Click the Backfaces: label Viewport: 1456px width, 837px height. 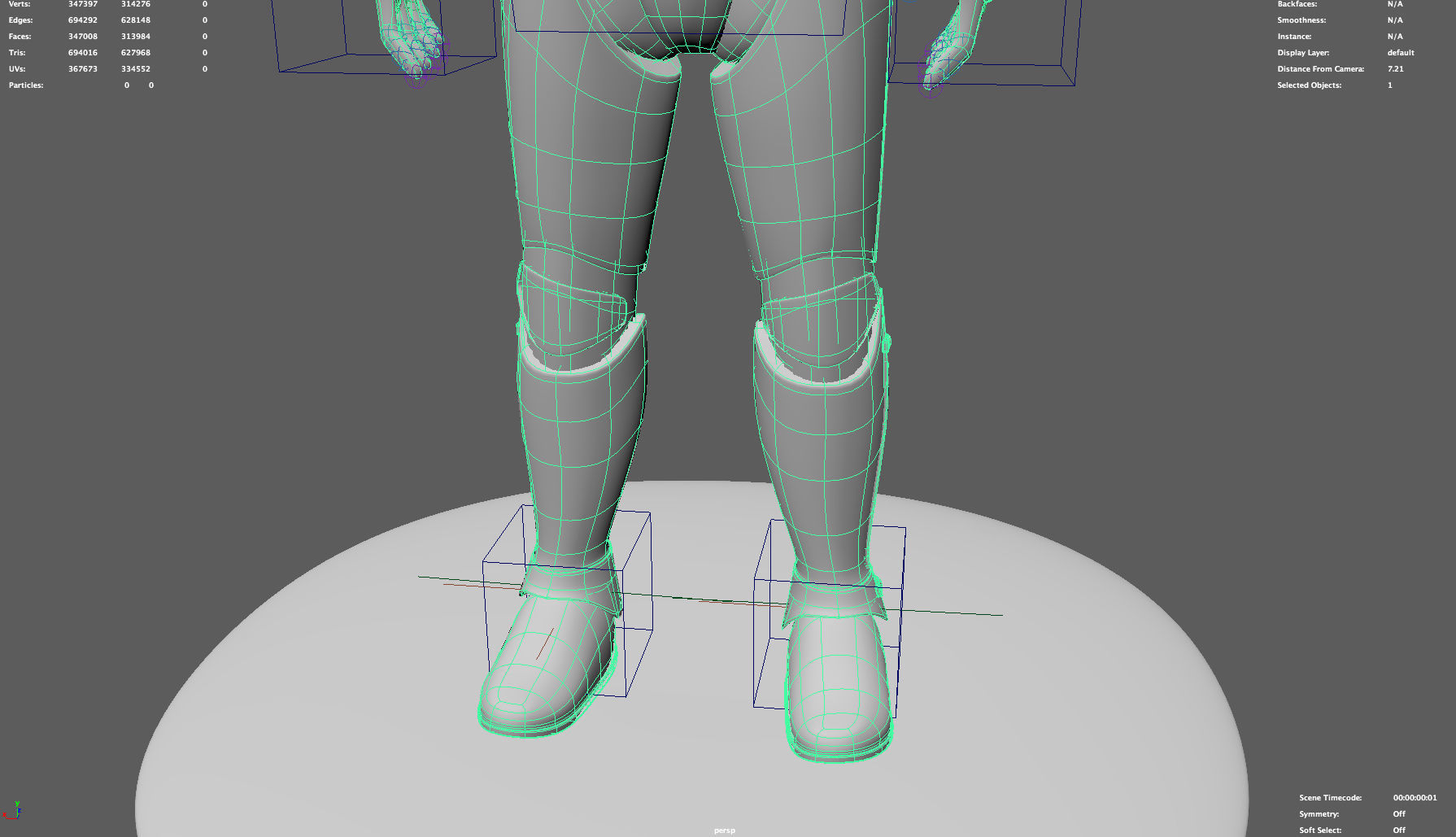(1297, 4)
